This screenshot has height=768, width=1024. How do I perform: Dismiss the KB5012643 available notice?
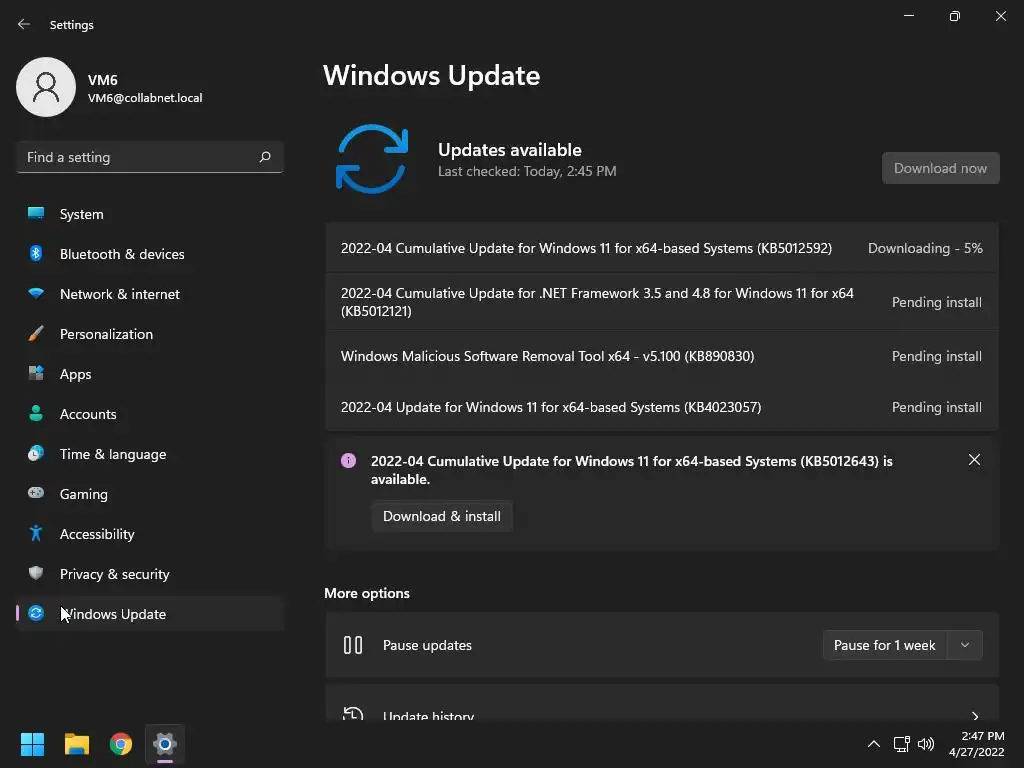tap(974, 460)
